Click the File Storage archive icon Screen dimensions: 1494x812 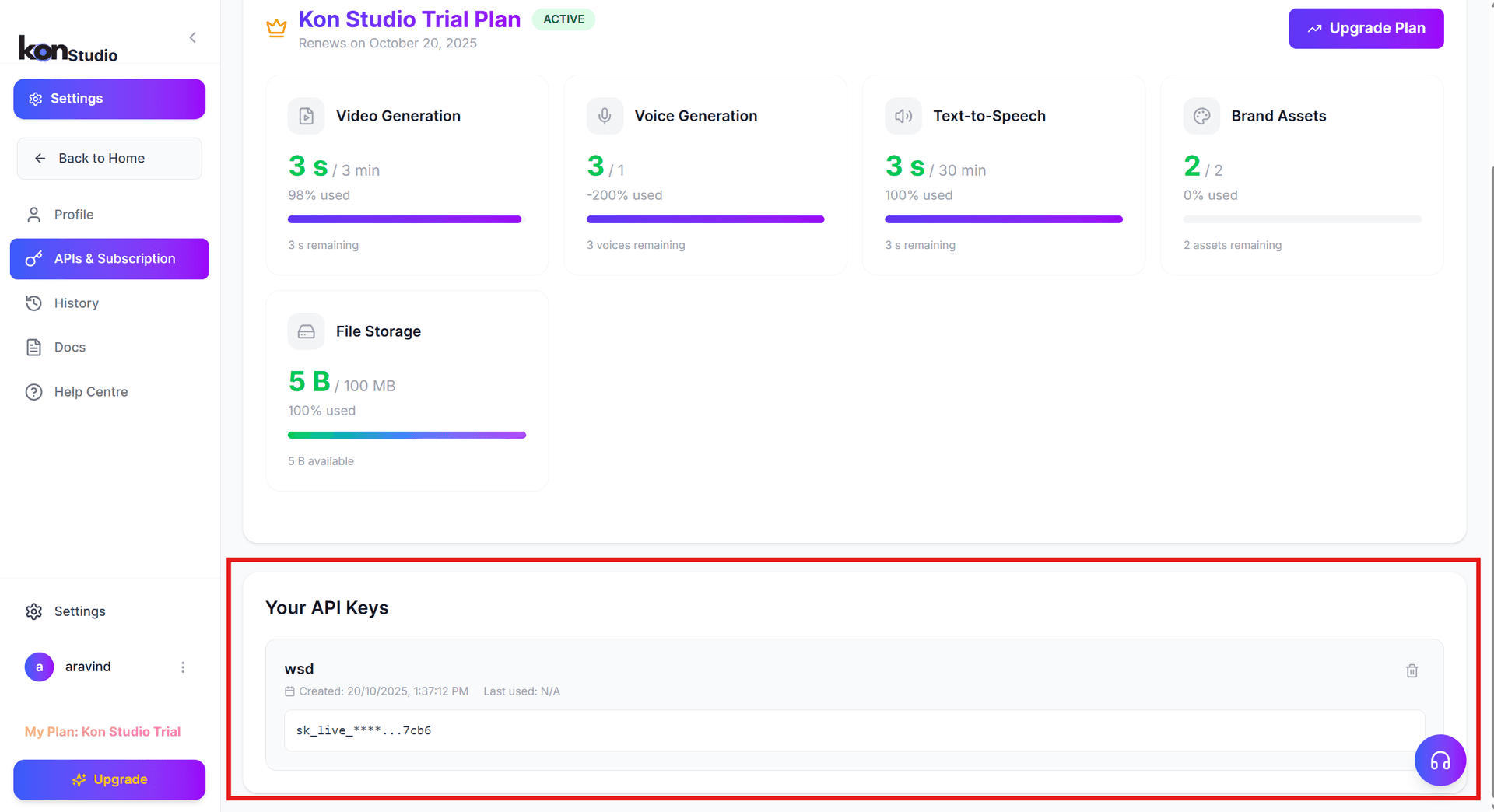(306, 331)
